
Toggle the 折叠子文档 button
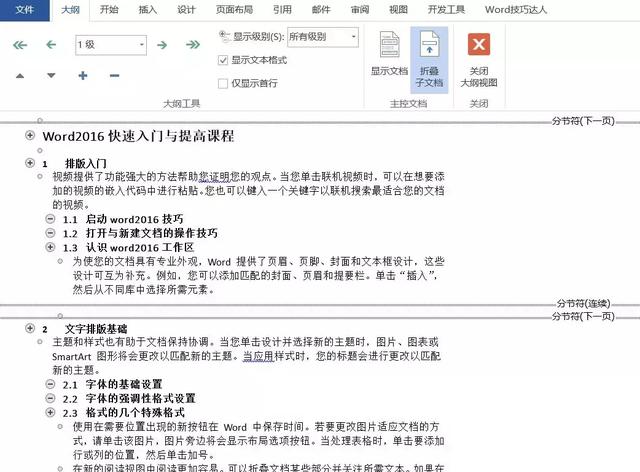(x=429, y=60)
